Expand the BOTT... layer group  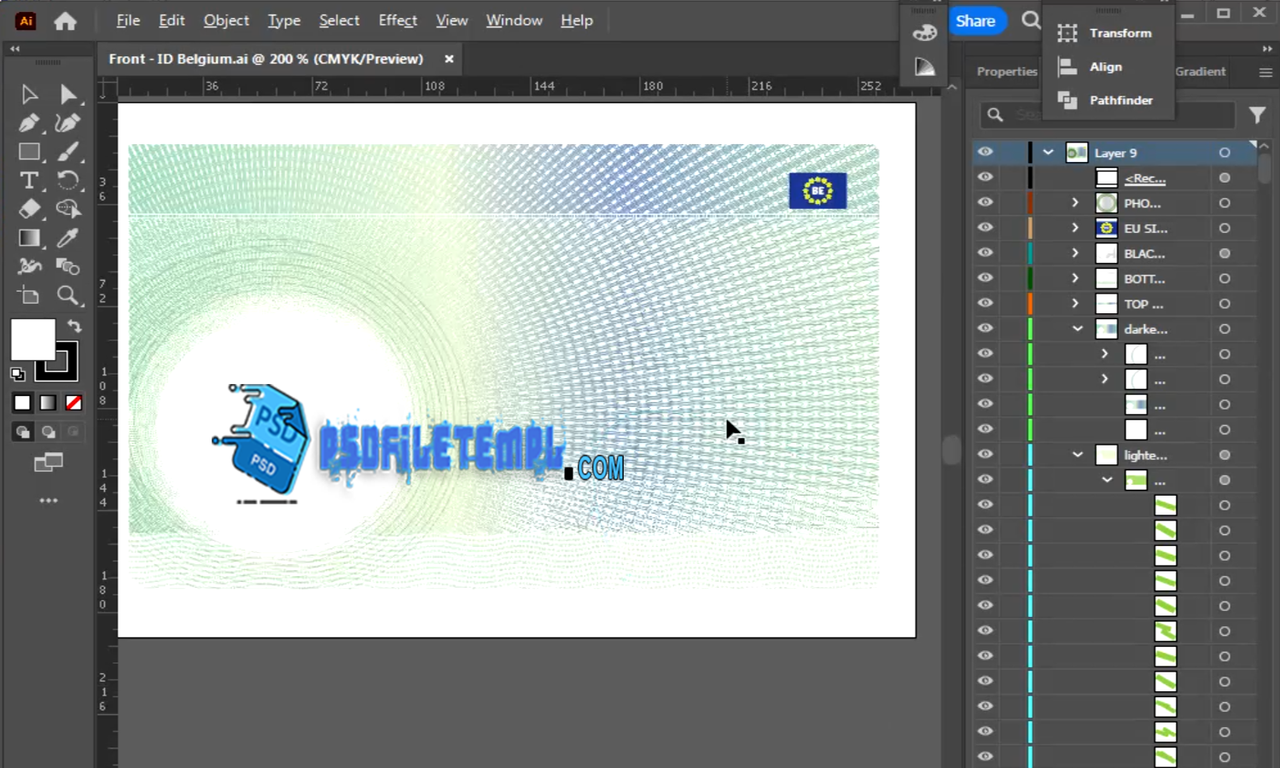1076,278
